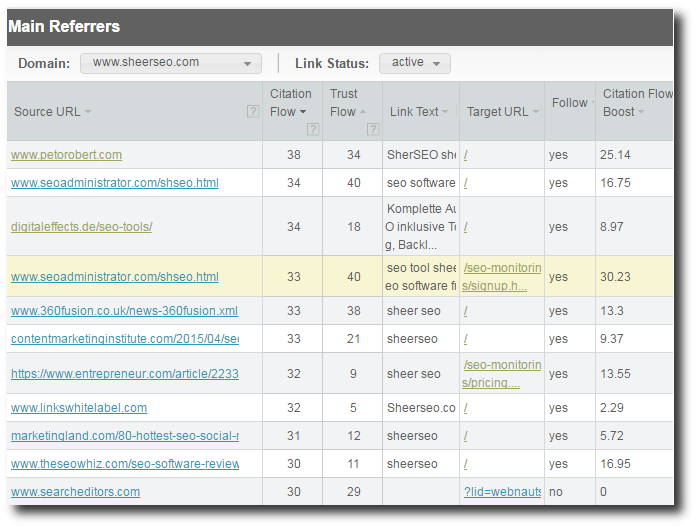
Task: Select Boost value 2.29 in linkswhitelabel row
Action: point(612,408)
